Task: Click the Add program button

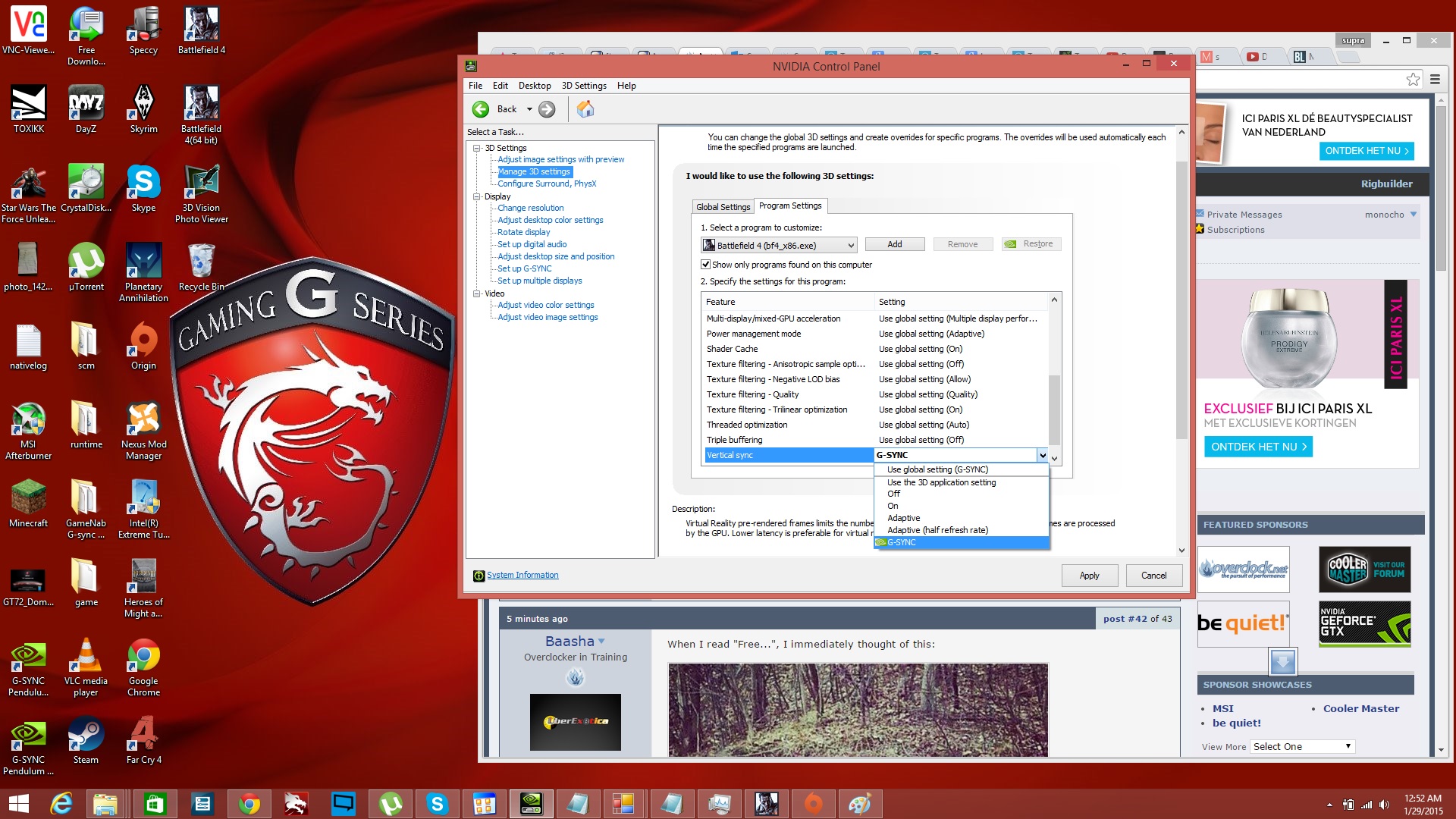Action: point(895,244)
